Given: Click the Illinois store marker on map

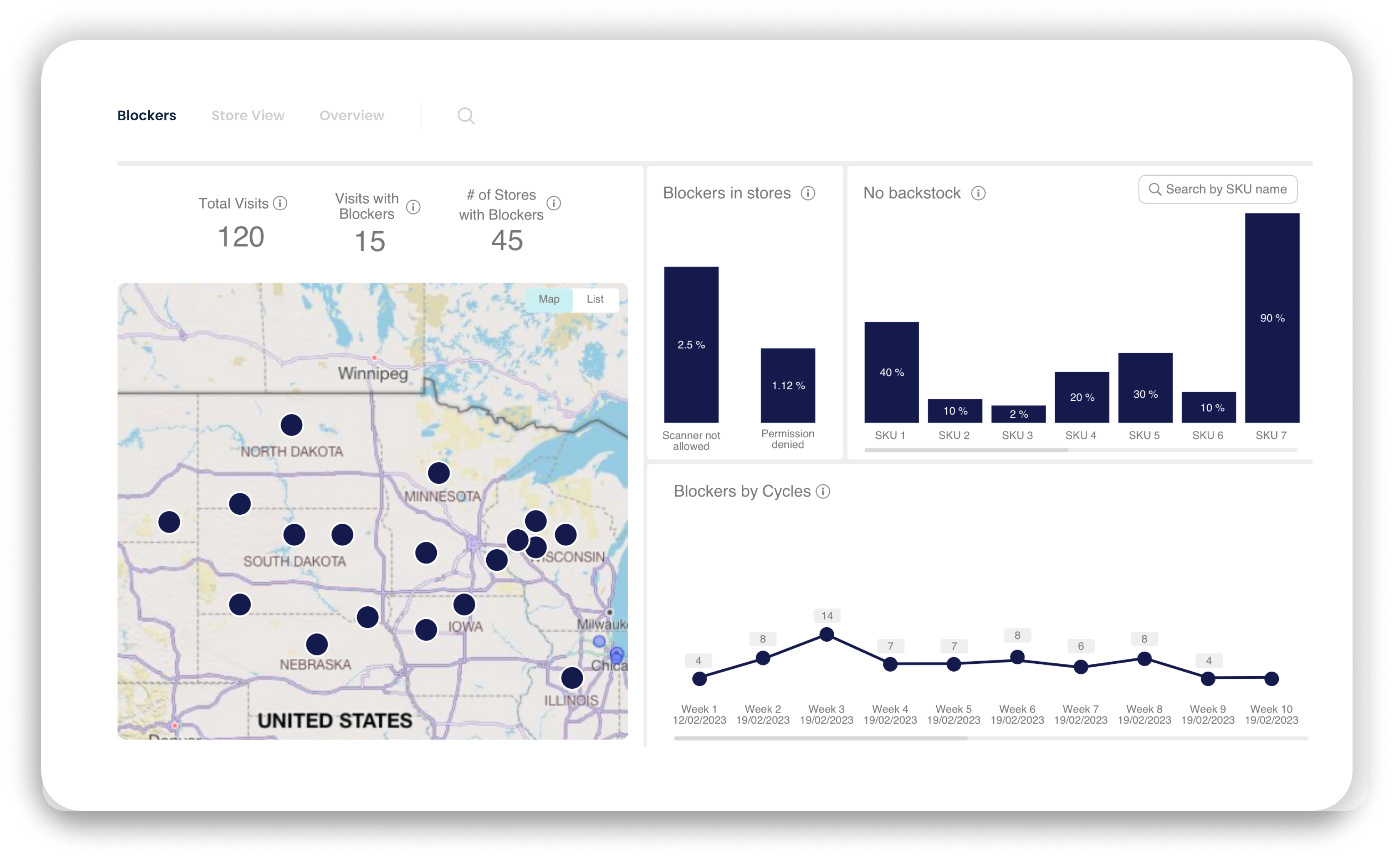Looking at the screenshot, I should point(572,678).
